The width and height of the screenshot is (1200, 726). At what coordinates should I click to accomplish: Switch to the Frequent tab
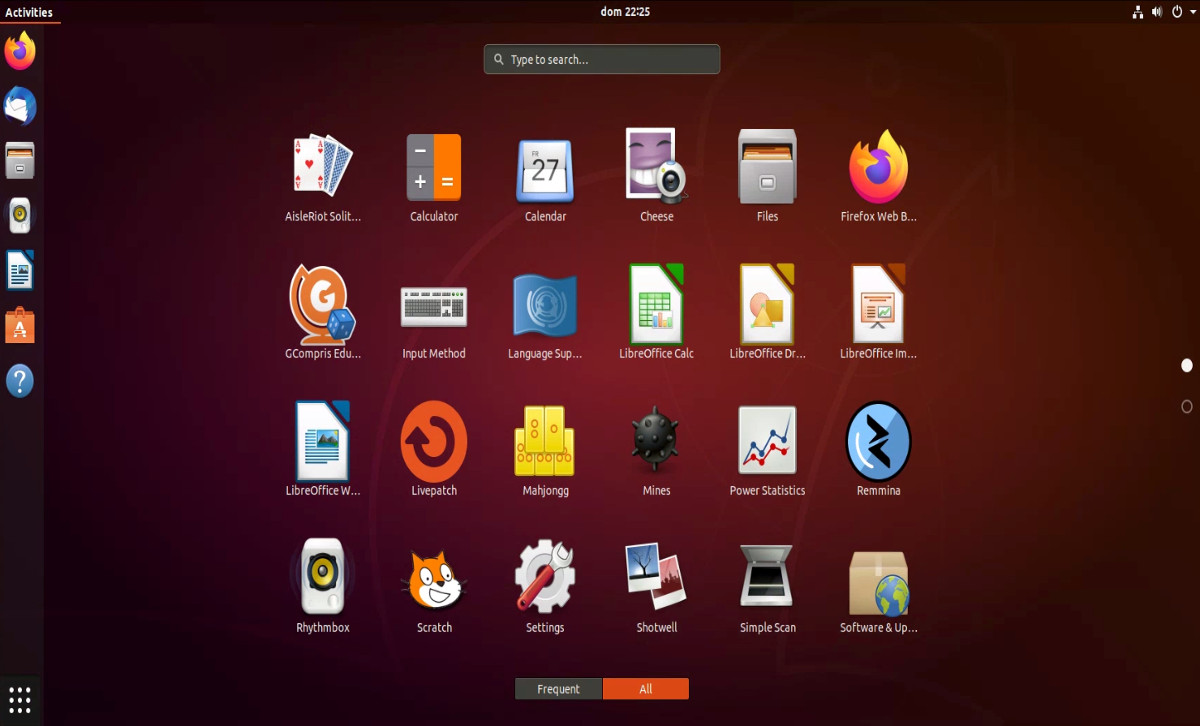[x=558, y=688]
